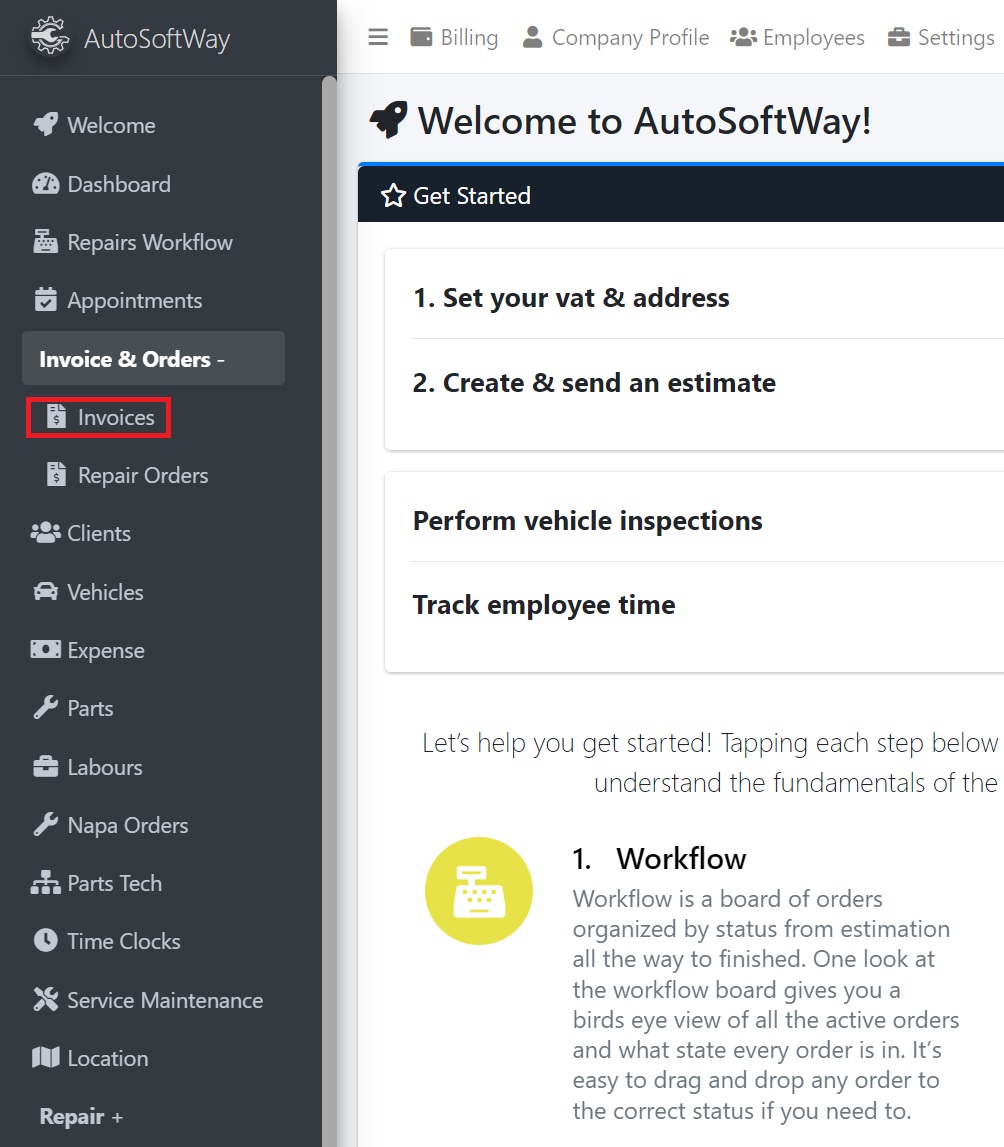Open the Dashboard from the sidebar

(x=119, y=184)
